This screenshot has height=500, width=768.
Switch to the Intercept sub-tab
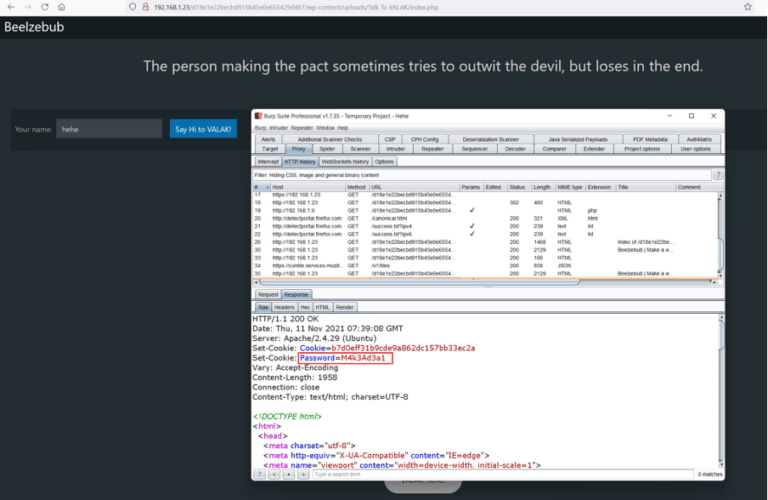coord(268,161)
